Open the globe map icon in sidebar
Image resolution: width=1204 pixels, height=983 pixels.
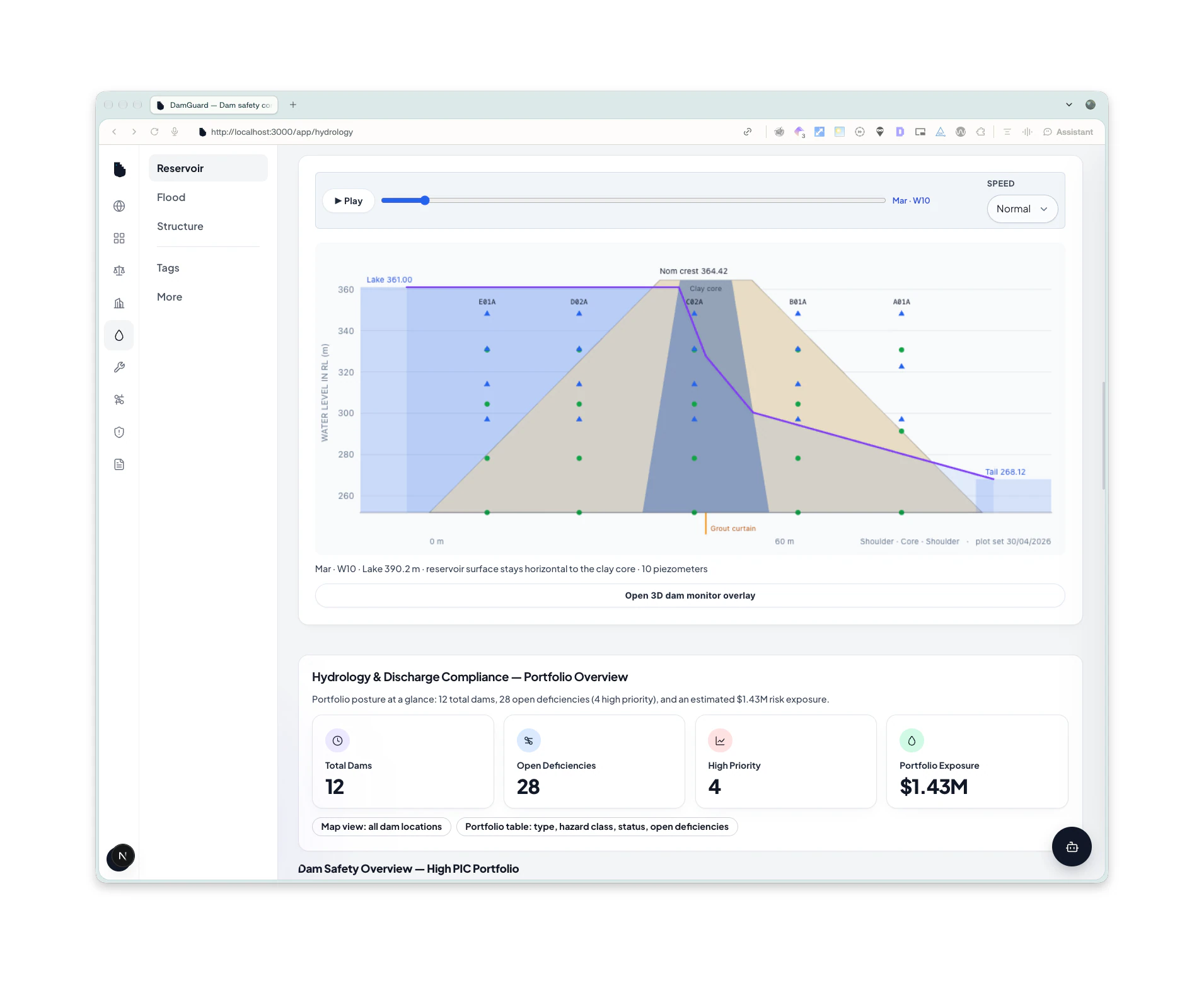click(x=119, y=206)
